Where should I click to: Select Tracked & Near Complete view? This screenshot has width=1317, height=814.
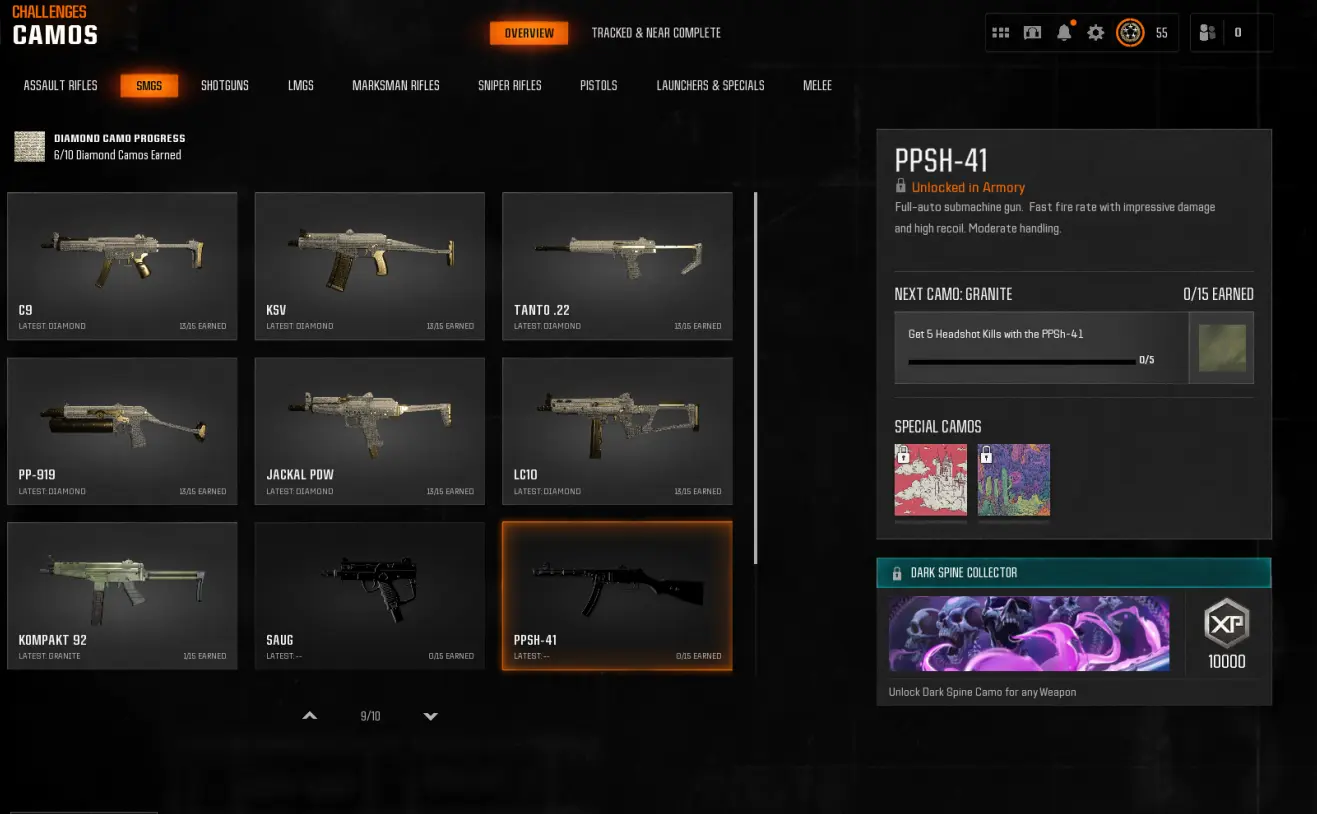(656, 33)
